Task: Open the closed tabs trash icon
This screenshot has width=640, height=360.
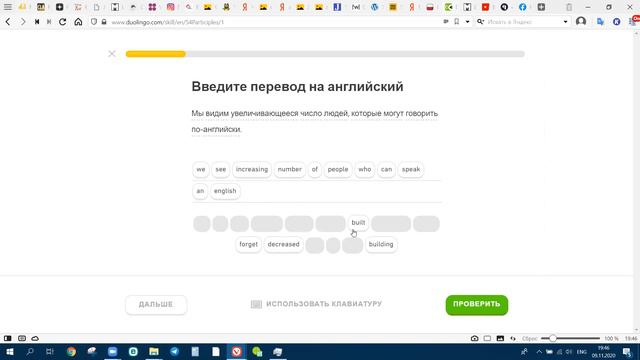Action: coord(569,7)
